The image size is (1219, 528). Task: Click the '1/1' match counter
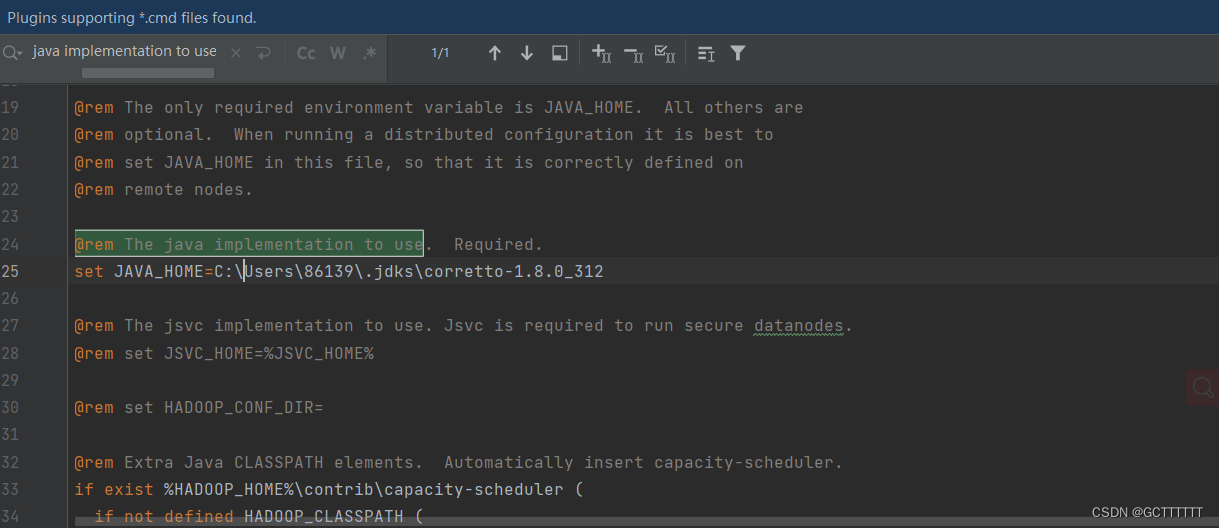click(x=440, y=53)
